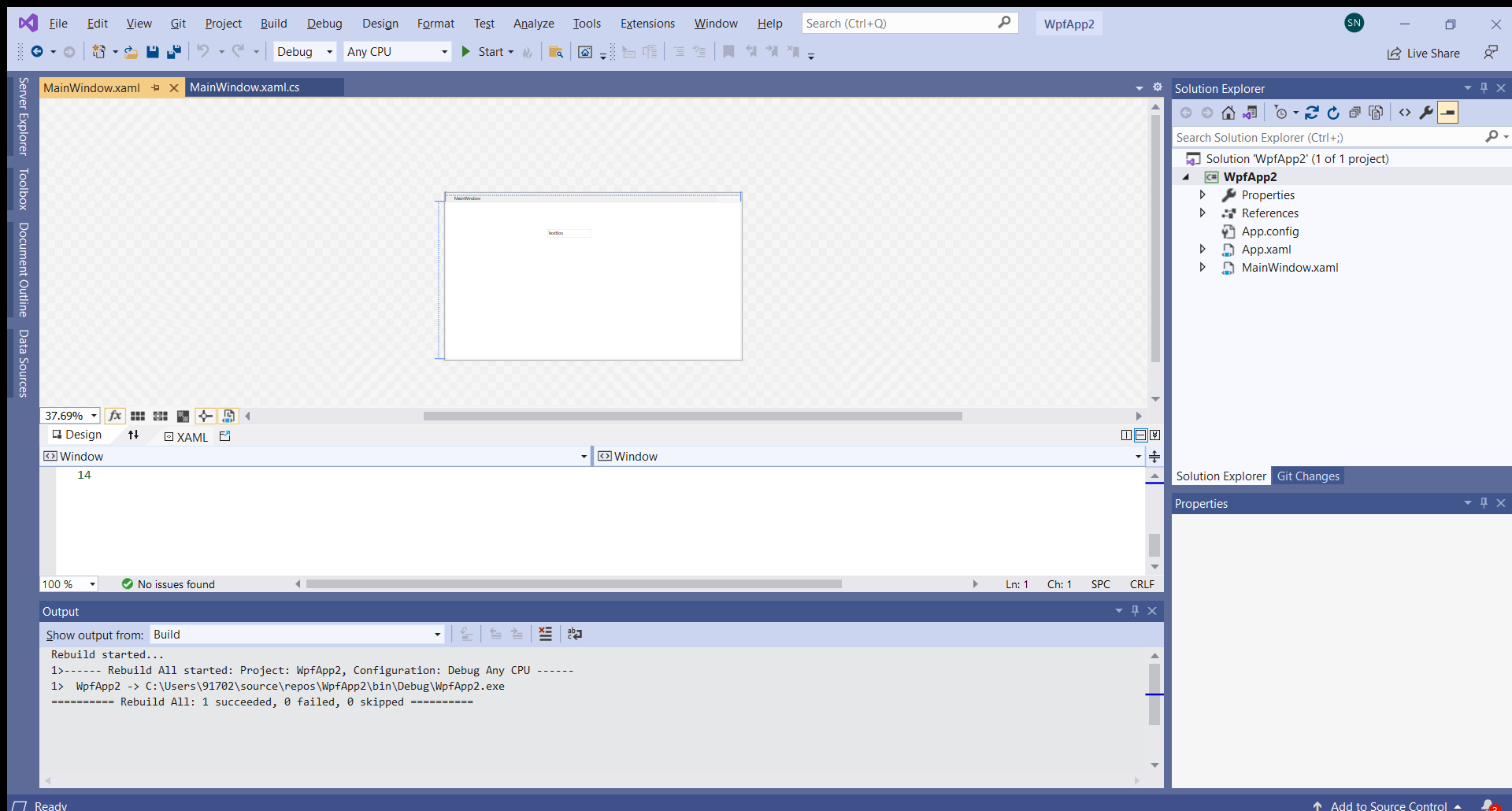This screenshot has width=1512, height=811.
Task: Click the fx (project code) icon in designer
Action: [114, 416]
